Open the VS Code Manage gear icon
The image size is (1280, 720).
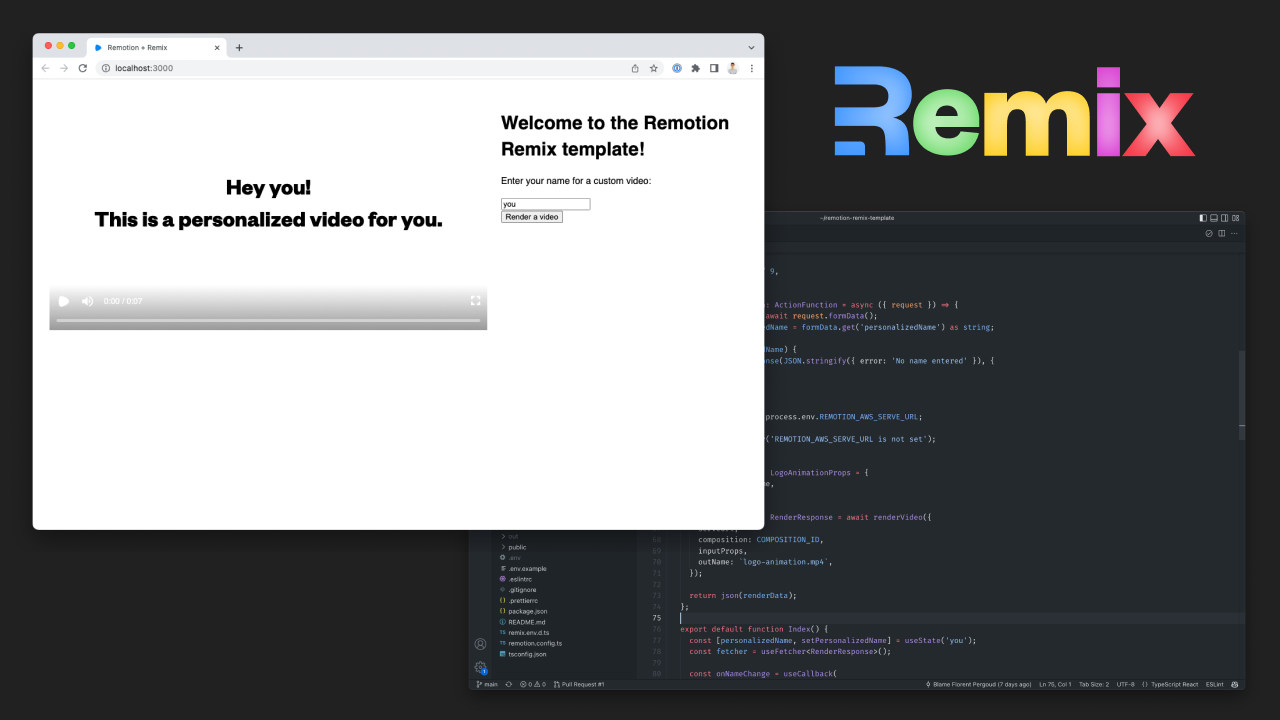point(480,666)
